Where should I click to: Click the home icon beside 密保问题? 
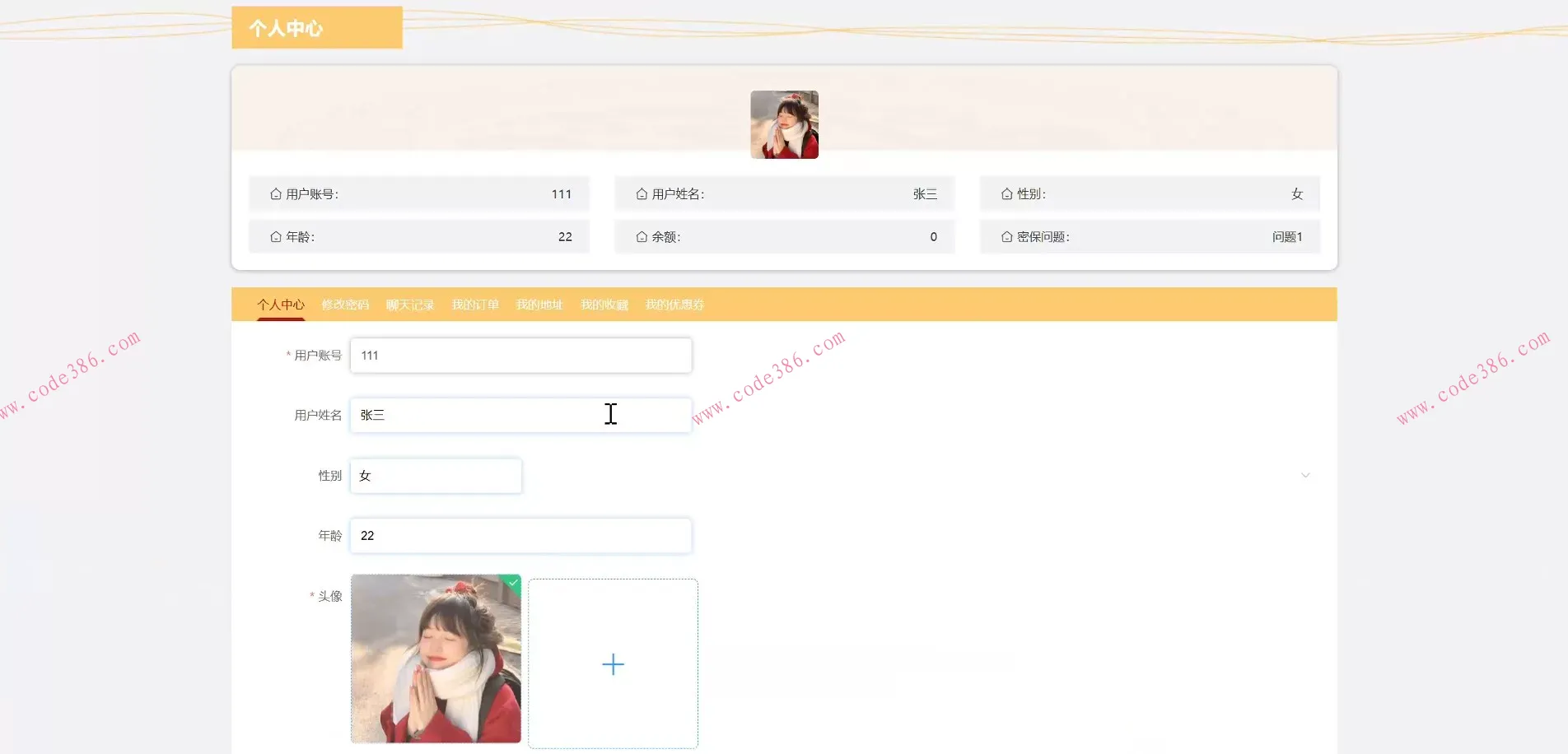coord(1006,237)
